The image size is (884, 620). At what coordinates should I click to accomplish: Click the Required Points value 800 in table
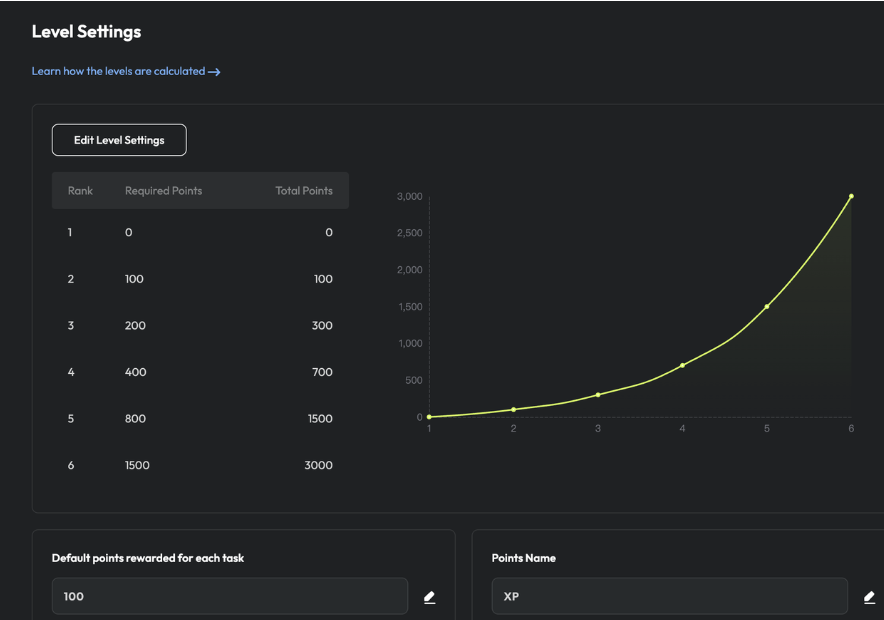[x=135, y=419]
